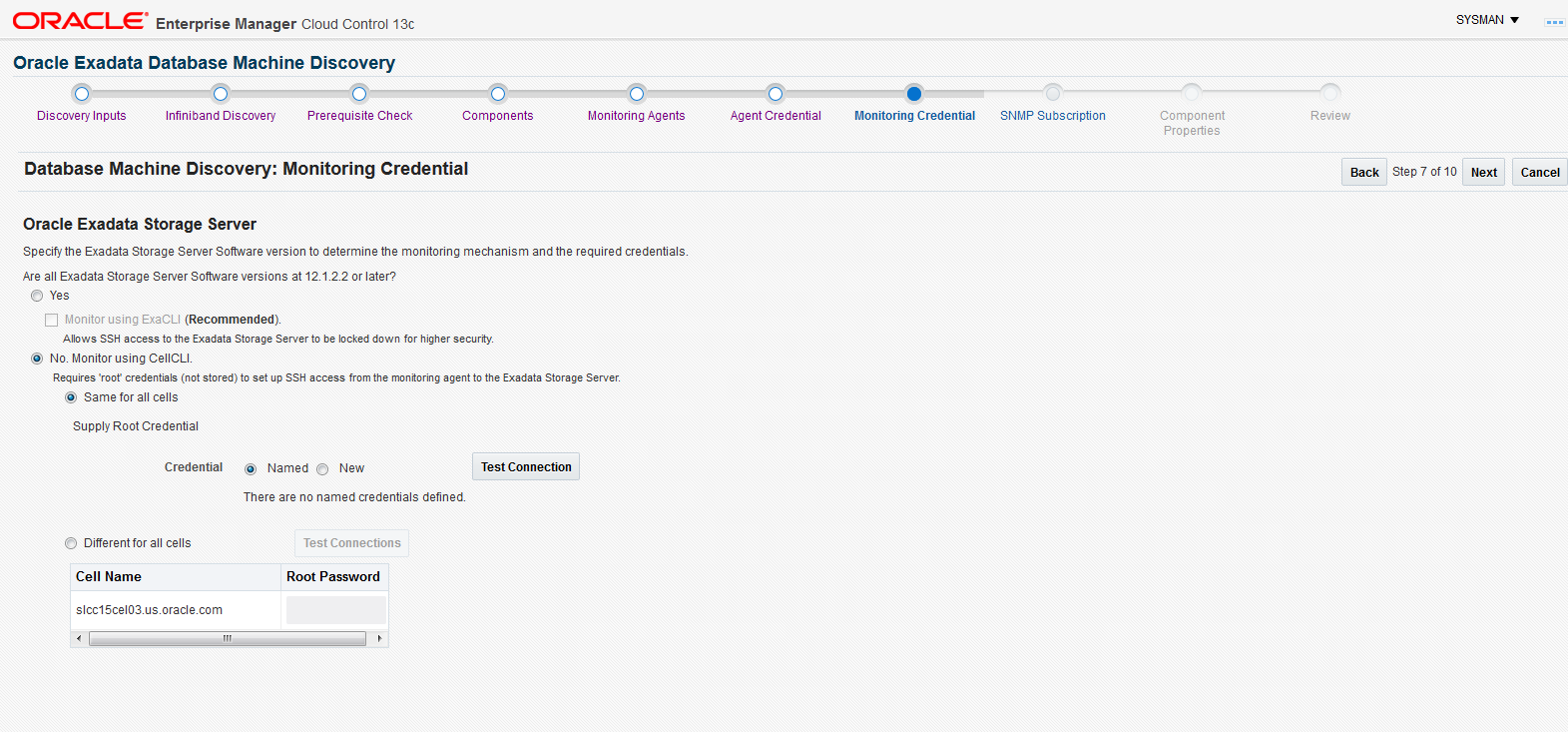Click Step 7 of 10 text
Screen dimensions: 1568x732
point(1424,172)
